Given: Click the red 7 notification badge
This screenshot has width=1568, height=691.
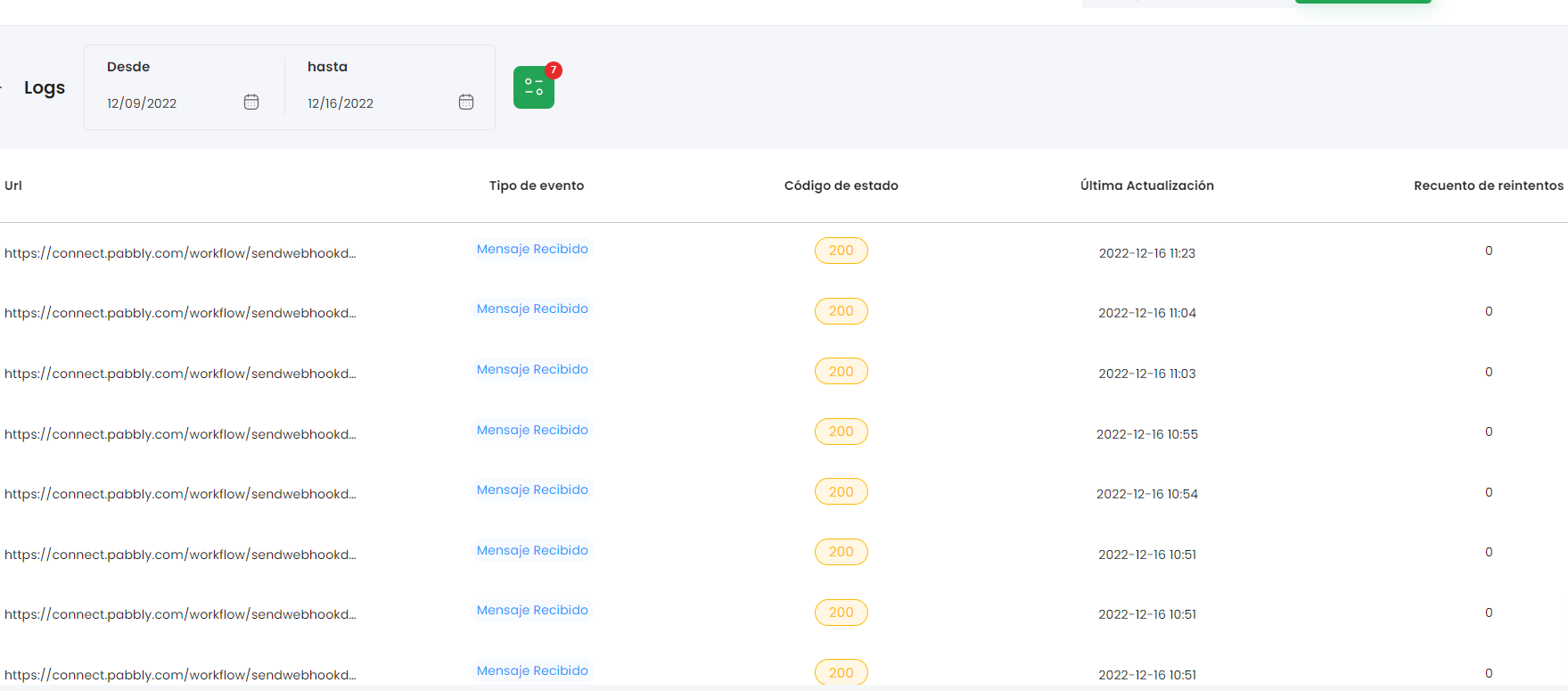Looking at the screenshot, I should coord(554,70).
